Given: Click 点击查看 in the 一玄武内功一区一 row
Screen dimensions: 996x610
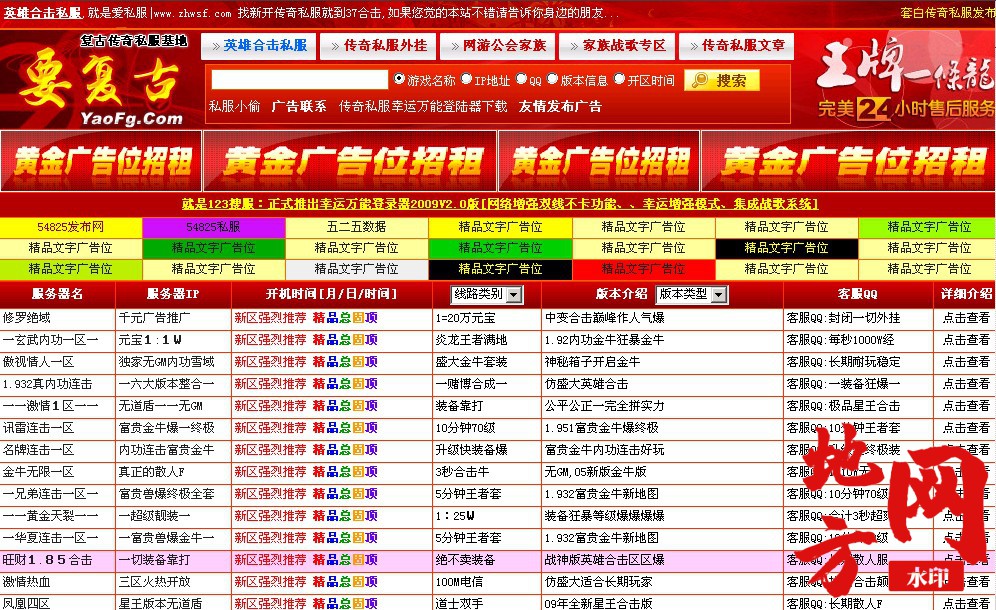Looking at the screenshot, I should 966,340.
